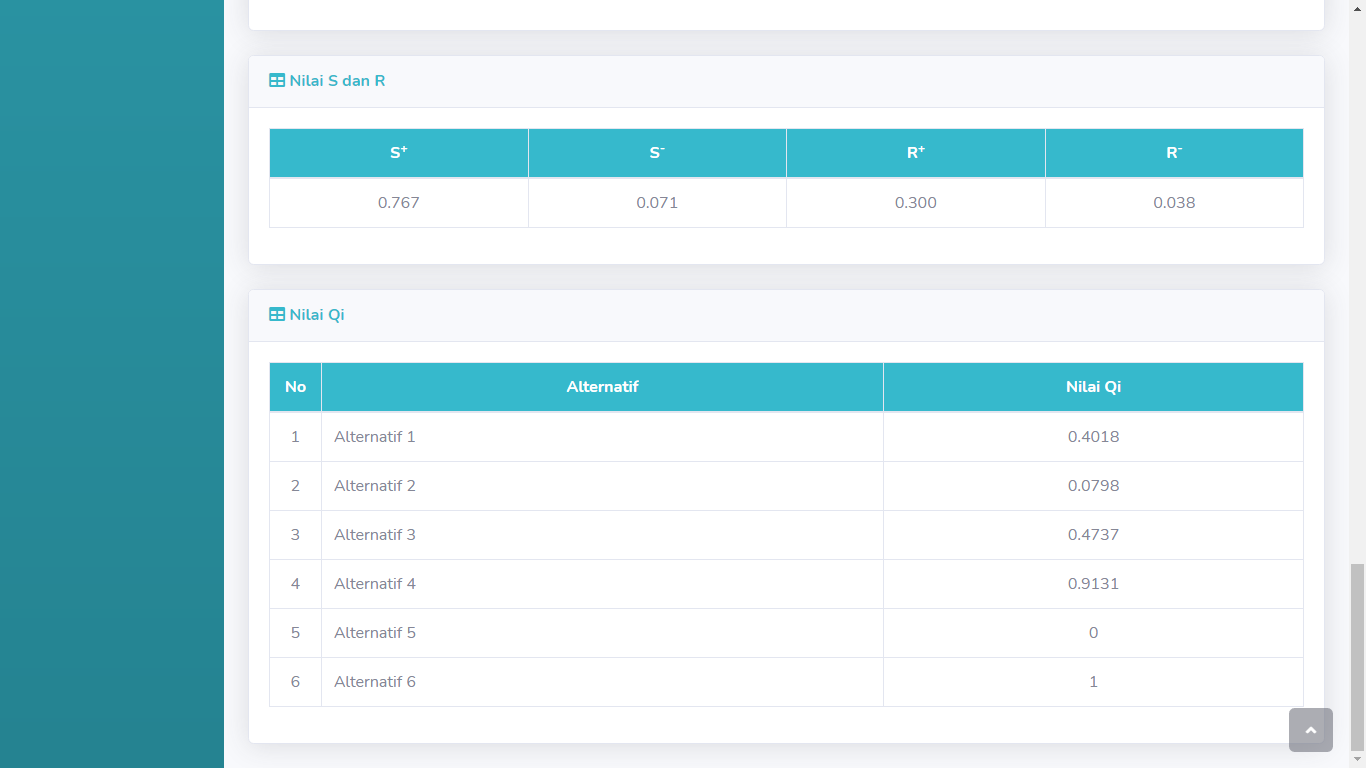The image size is (1366, 768).
Task: Click the Qi value 0.0798
Action: (1093, 485)
